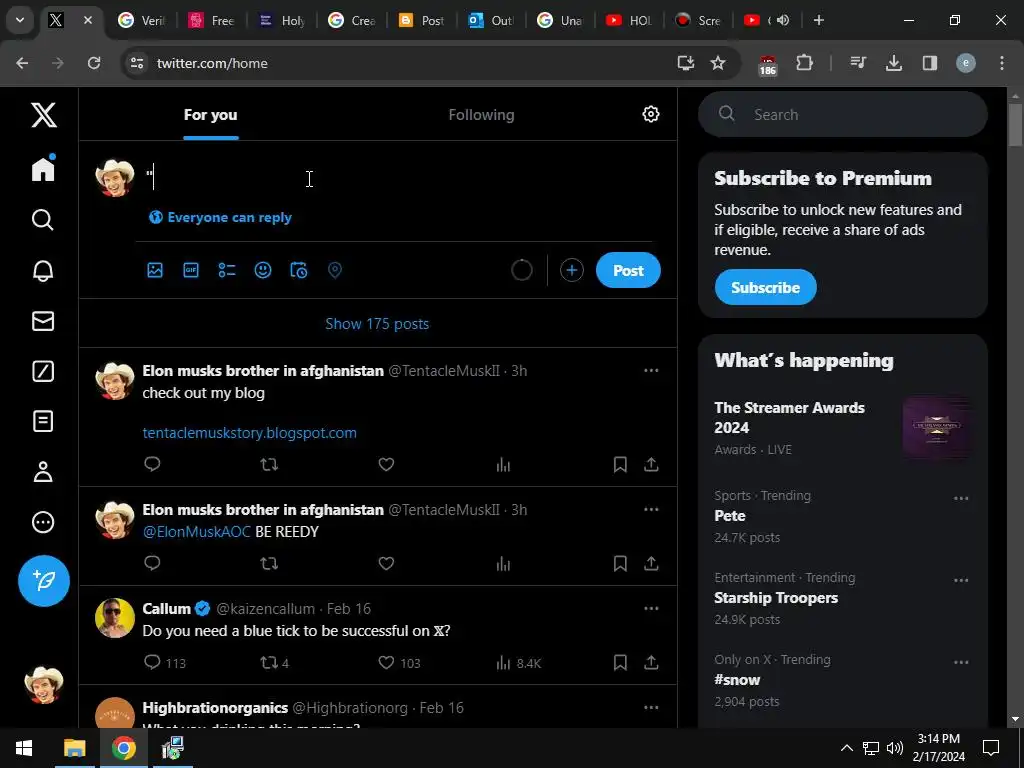Open Lists icon in the sidebar
The width and height of the screenshot is (1024, 768).
(43, 421)
